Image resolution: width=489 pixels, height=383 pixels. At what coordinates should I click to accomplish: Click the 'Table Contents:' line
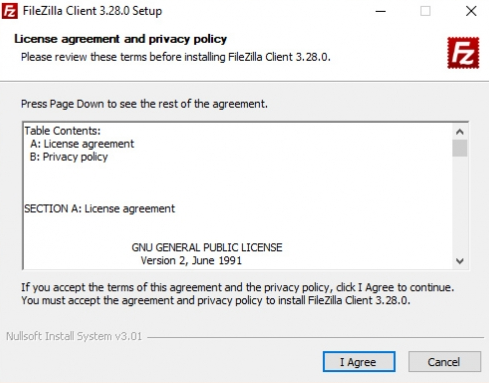[62, 131]
